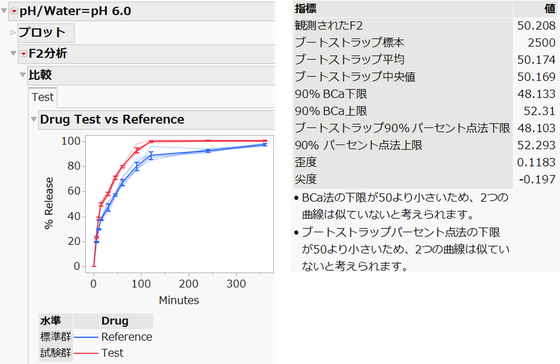Collapse the F2分析 section

[13, 54]
